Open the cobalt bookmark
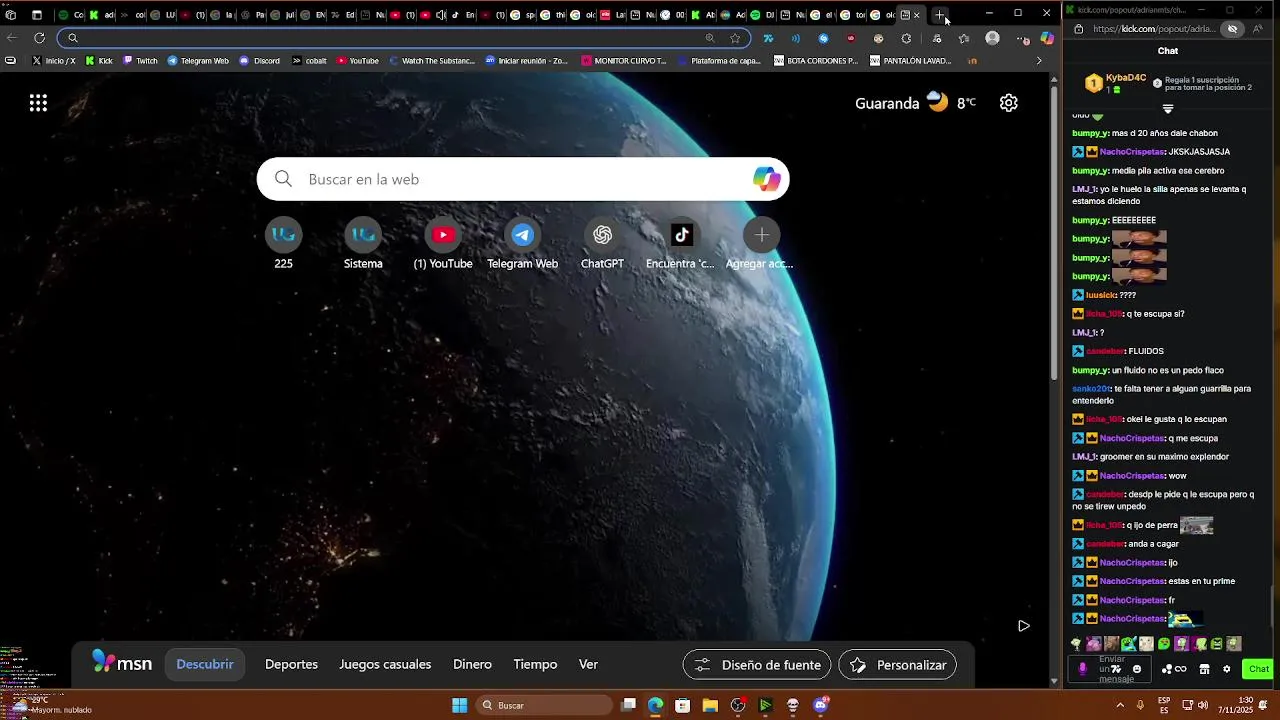Viewport: 1280px width, 720px height. [x=309, y=60]
